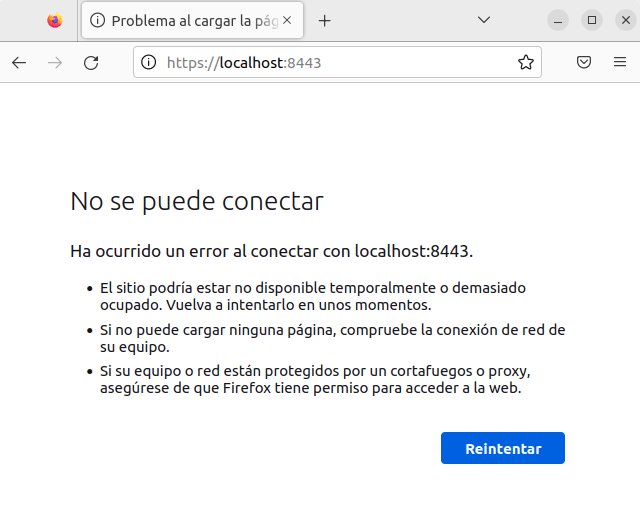Maximize the Firefox window

point(592,20)
